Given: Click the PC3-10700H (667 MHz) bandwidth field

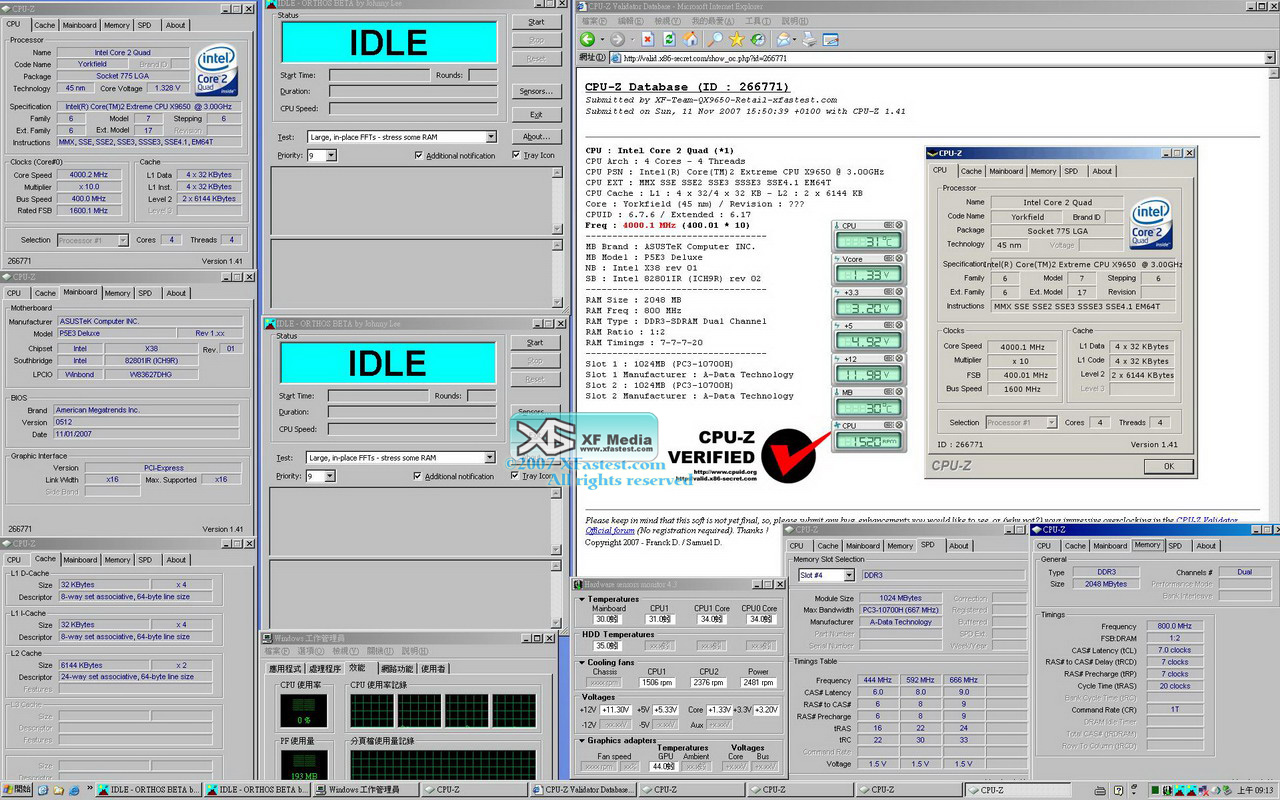Looking at the screenshot, I should coord(900,610).
